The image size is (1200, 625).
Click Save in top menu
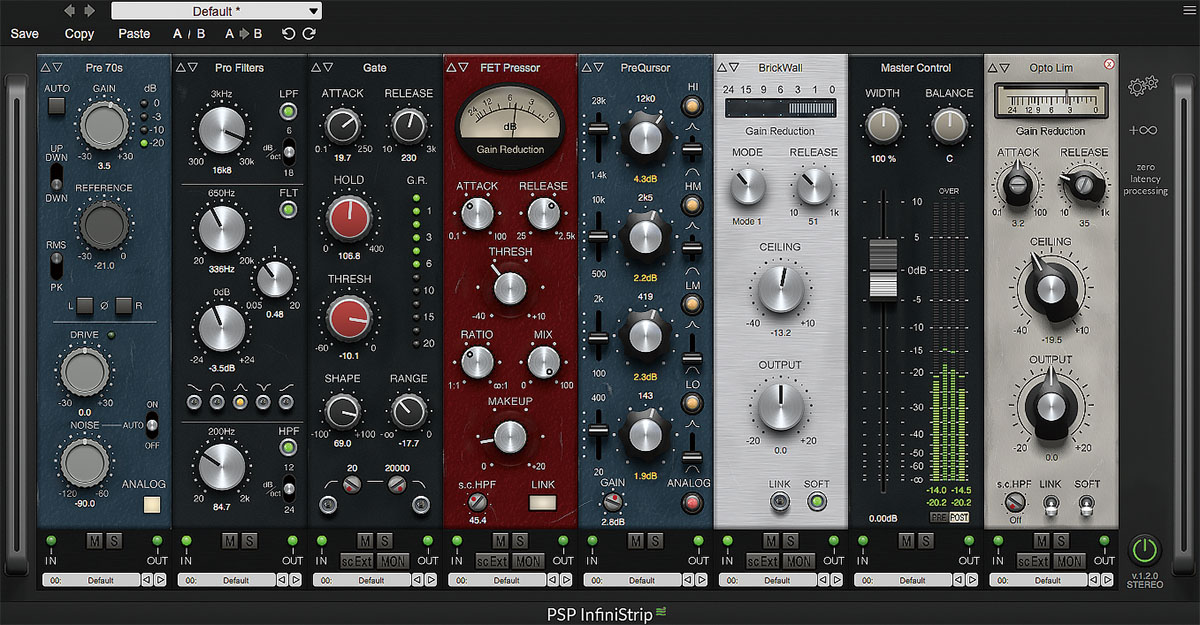point(25,33)
